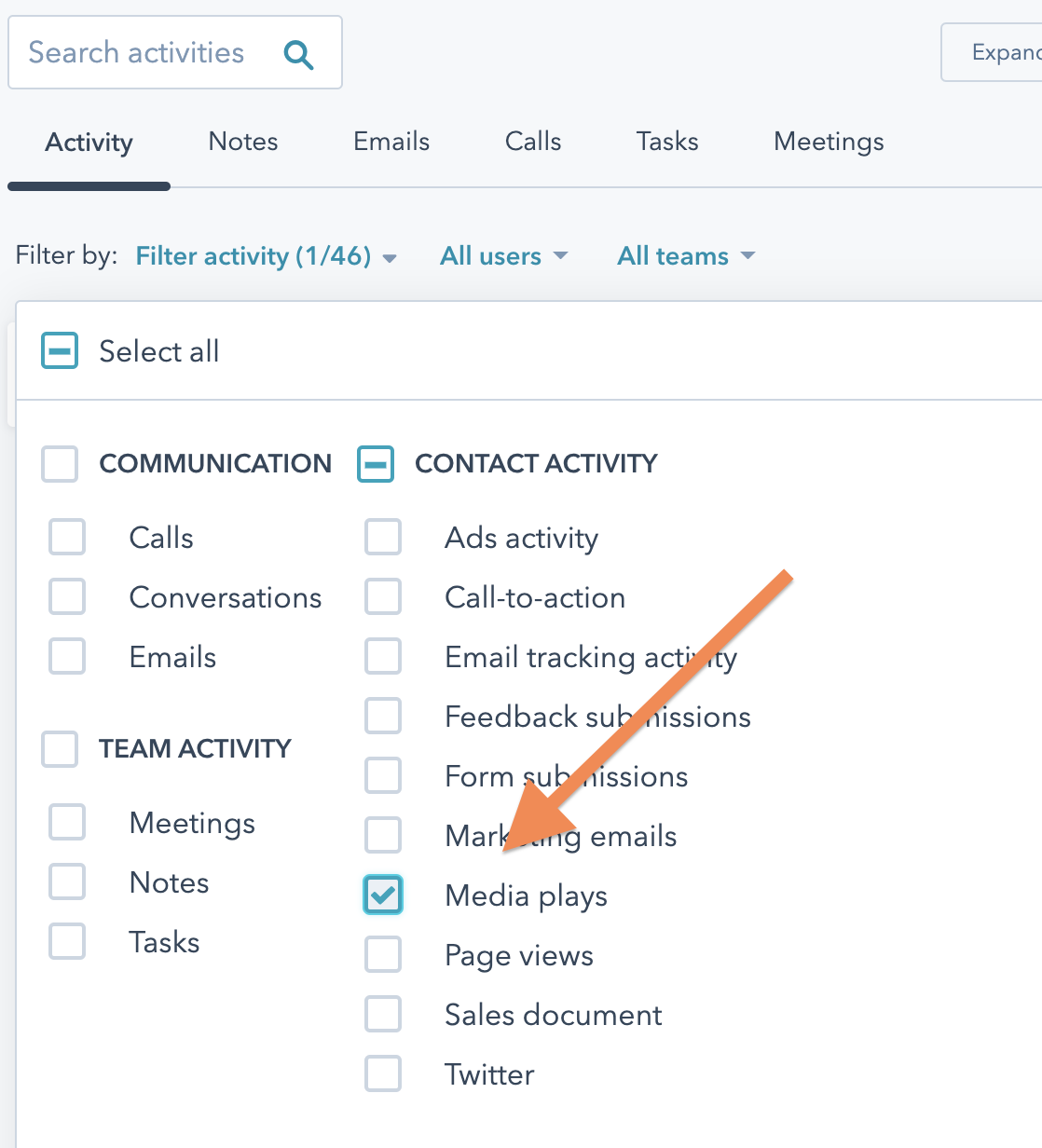Check the Sales document checkbox
This screenshot has height=1148, width=1042.
click(x=383, y=1015)
